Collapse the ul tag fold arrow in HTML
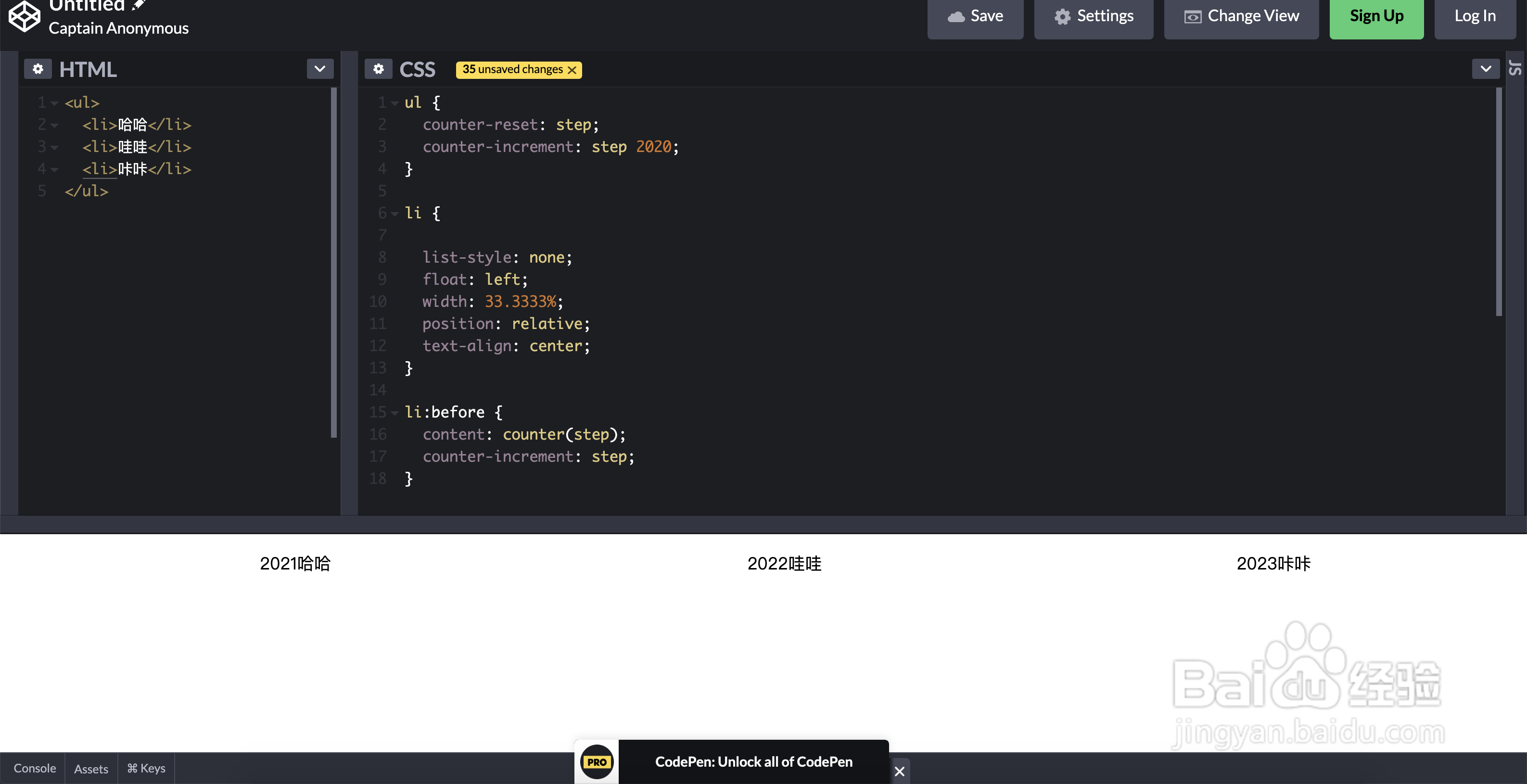The height and width of the screenshot is (784, 1527). coord(54,103)
